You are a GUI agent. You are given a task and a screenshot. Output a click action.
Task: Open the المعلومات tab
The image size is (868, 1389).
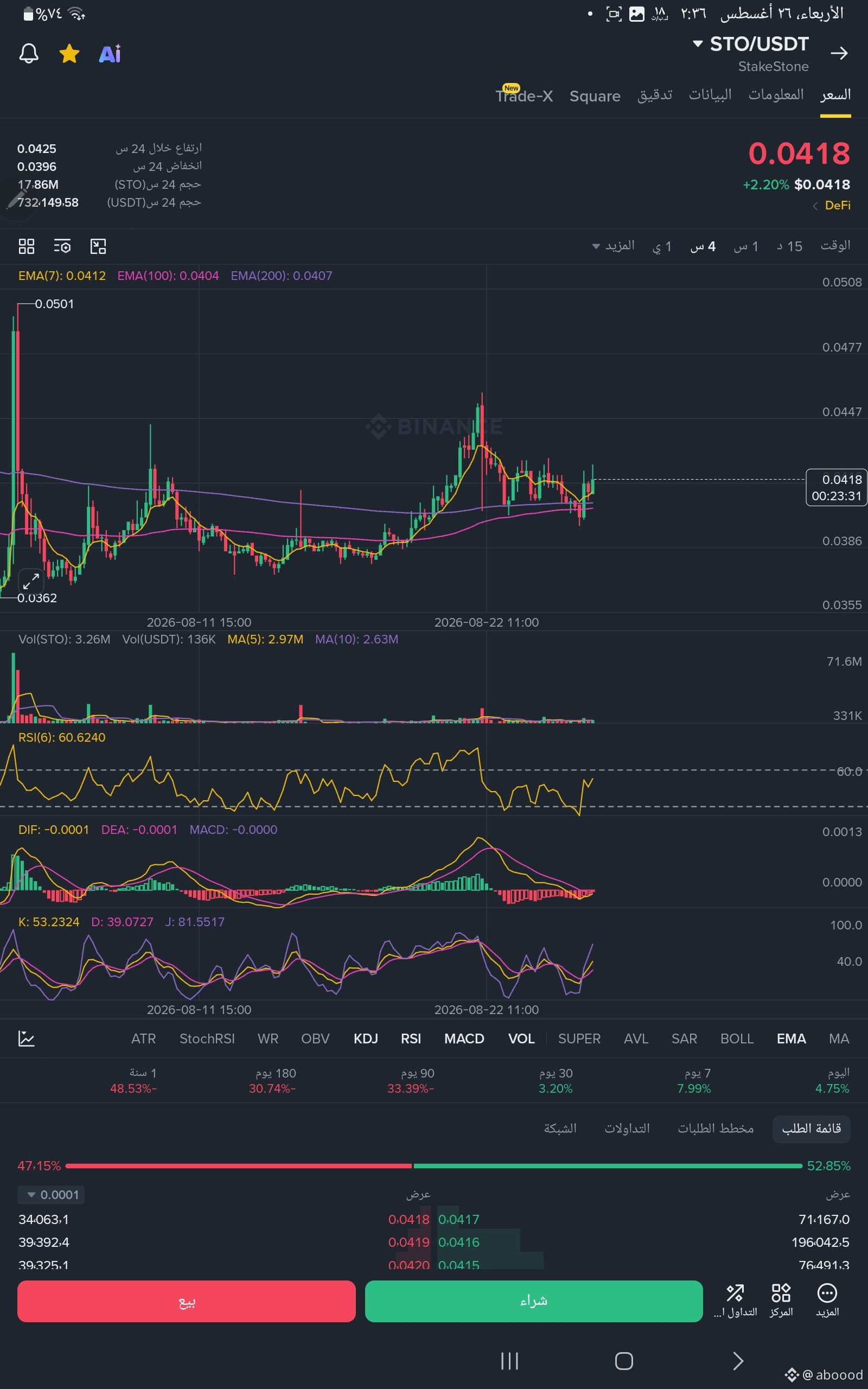click(776, 95)
